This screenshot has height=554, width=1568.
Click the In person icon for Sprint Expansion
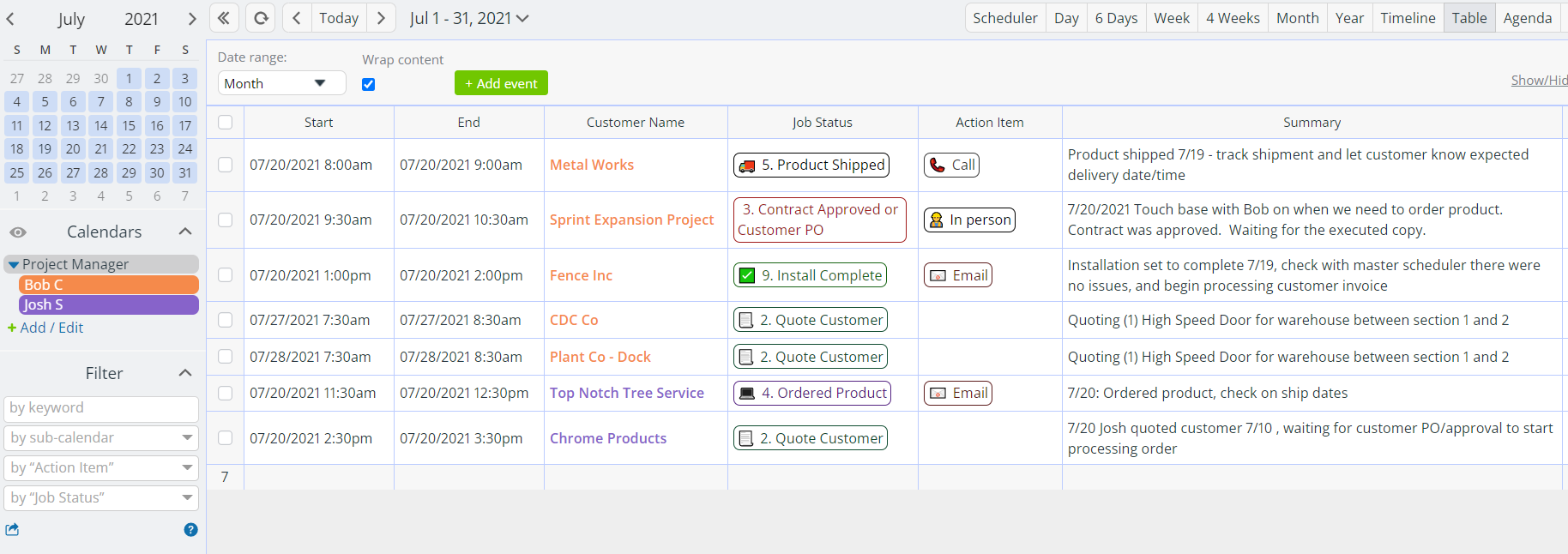pos(936,220)
